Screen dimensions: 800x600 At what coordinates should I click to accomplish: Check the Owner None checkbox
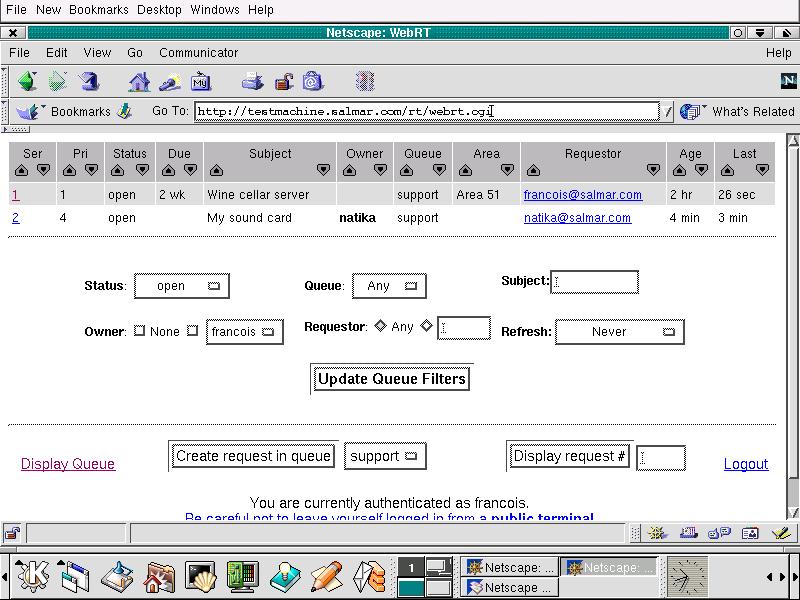[139, 331]
